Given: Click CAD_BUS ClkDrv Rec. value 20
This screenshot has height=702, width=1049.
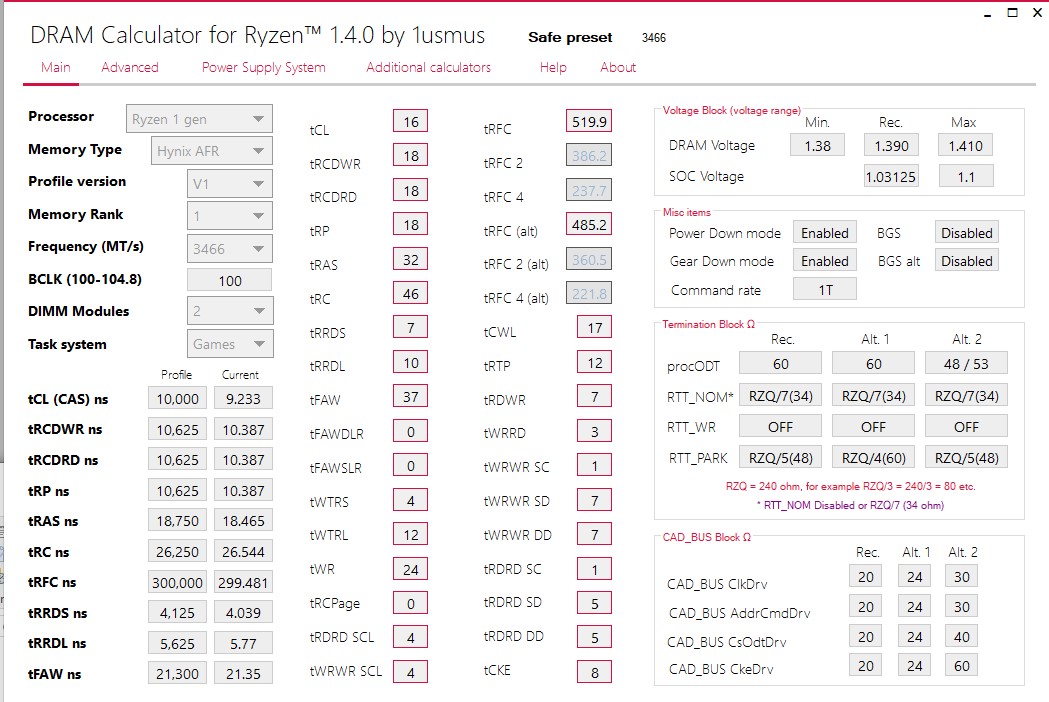Looking at the screenshot, I should point(866,577).
